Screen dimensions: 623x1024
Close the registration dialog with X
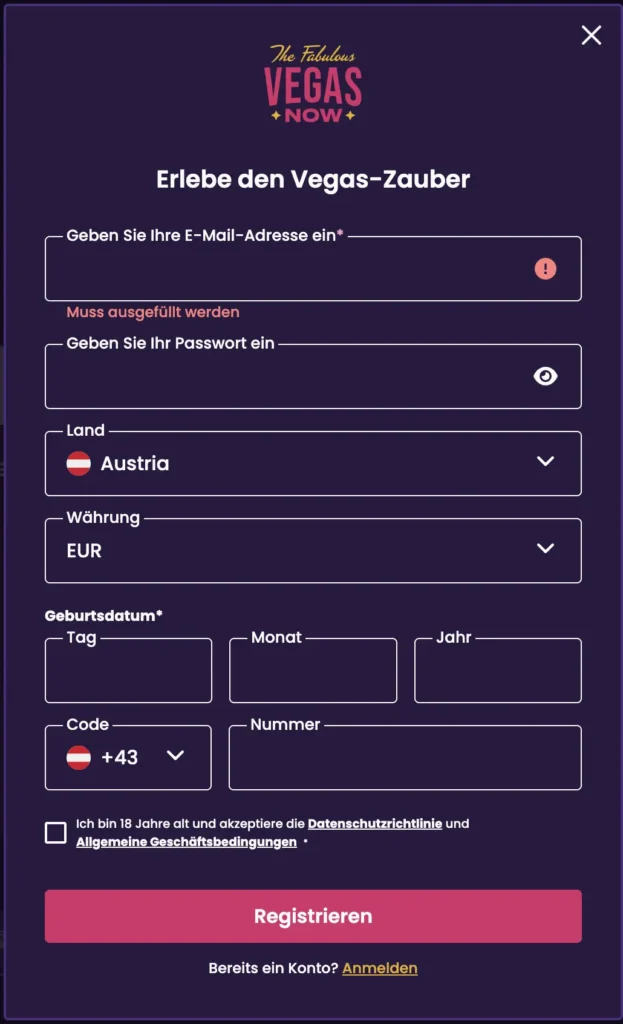point(591,35)
